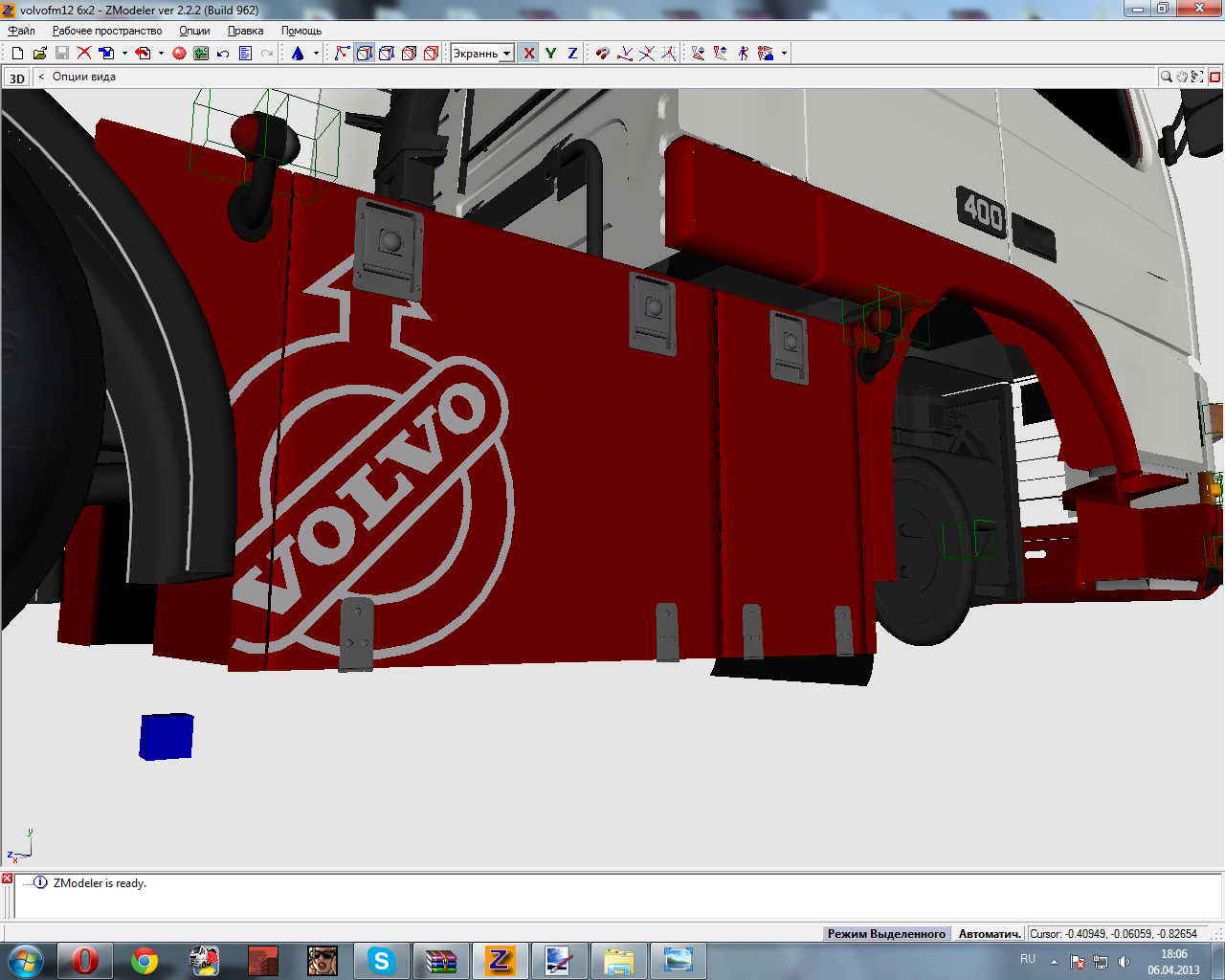Image resolution: width=1225 pixels, height=980 pixels.
Task: Expand the Export button dropdown arrow
Action: pyautogui.click(x=161, y=54)
